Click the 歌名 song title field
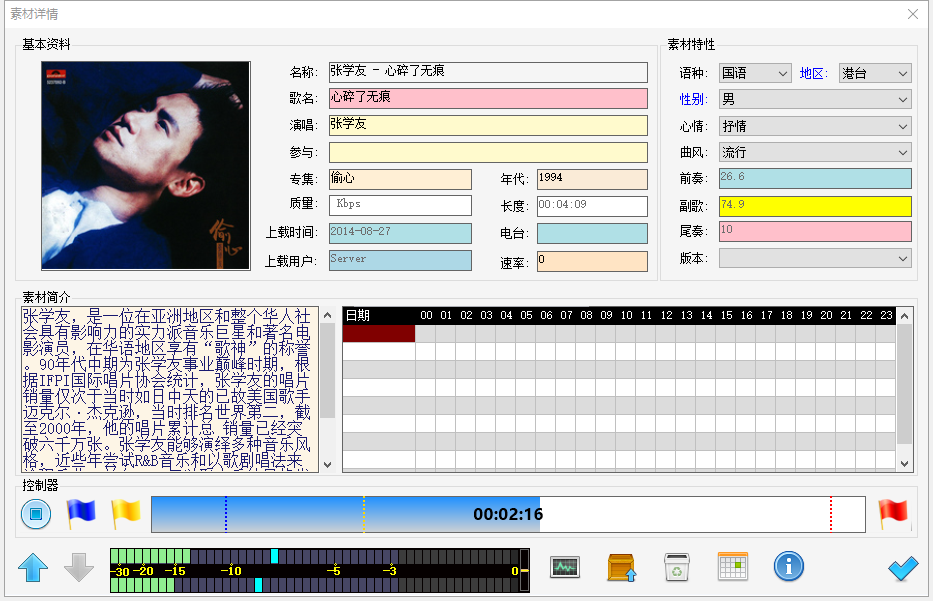The image size is (933, 601). (x=488, y=98)
